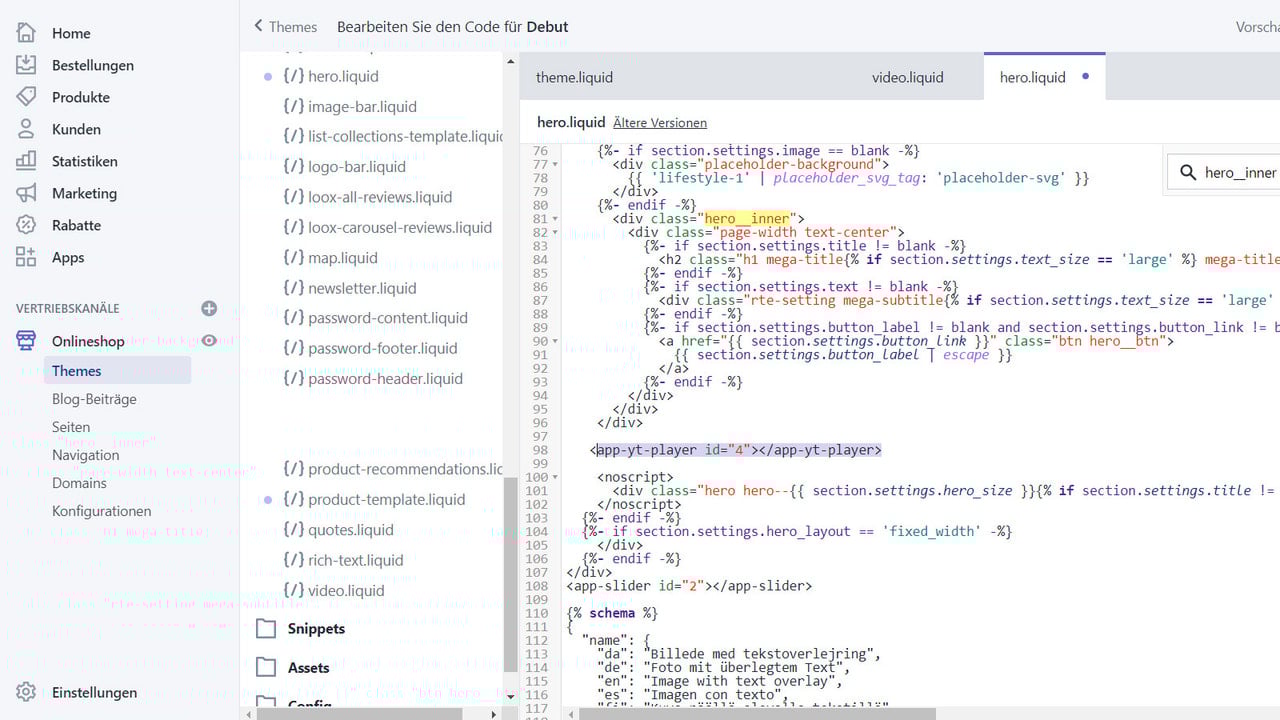This screenshot has height=720, width=1280.
Task: Open Konfigurationen submenu item
Action: [x=102, y=511]
